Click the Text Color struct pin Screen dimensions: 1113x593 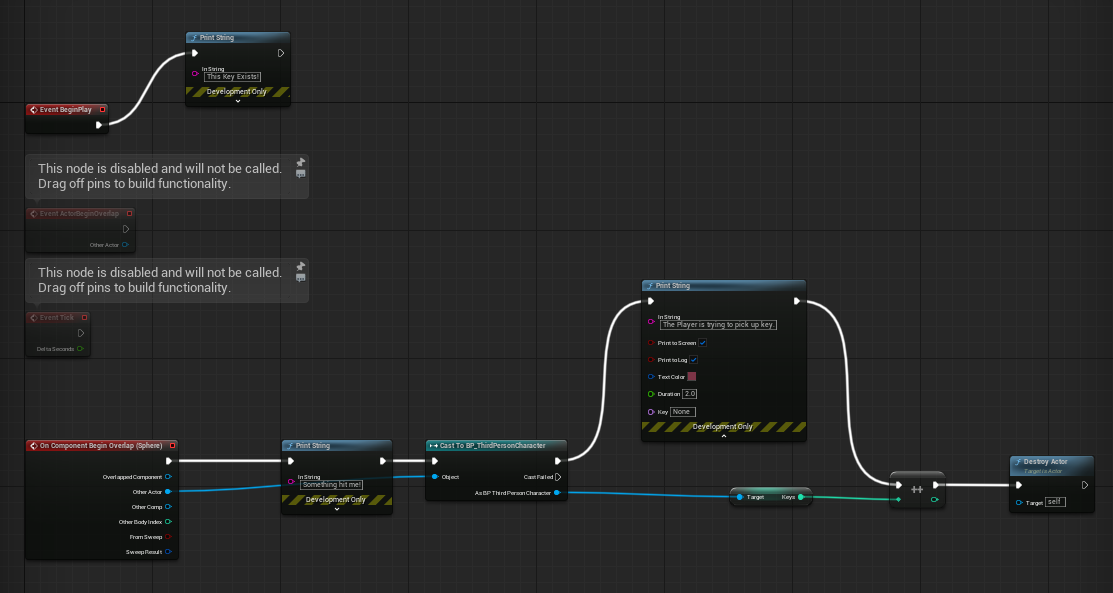click(x=651, y=377)
